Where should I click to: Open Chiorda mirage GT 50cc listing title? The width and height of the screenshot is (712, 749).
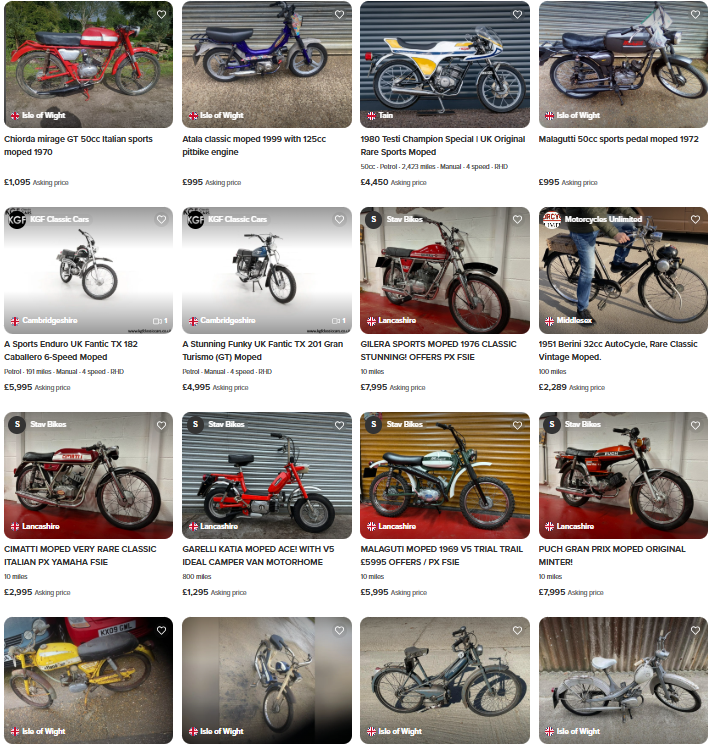78,146
